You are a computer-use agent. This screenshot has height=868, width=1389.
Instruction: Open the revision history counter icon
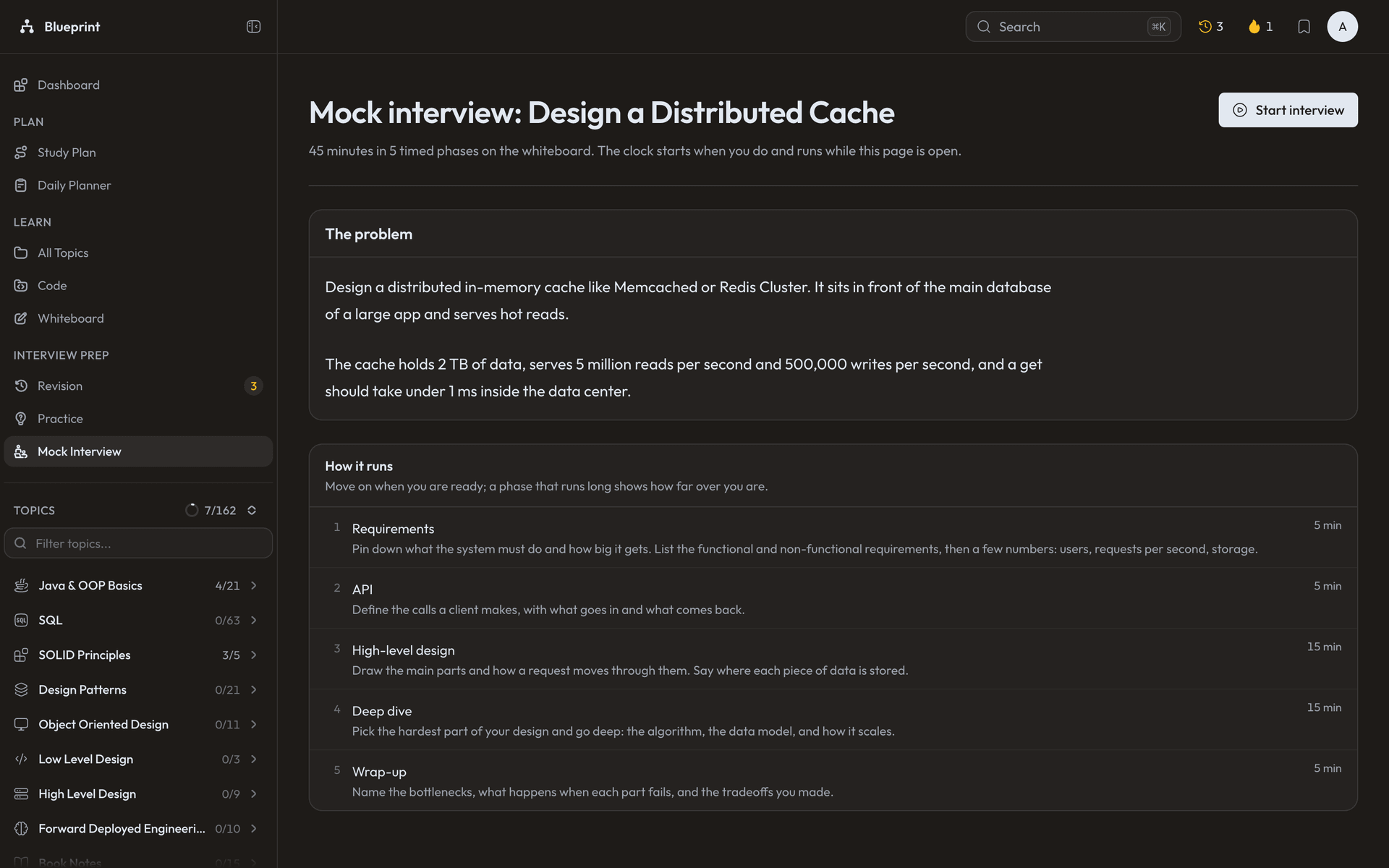click(1205, 27)
